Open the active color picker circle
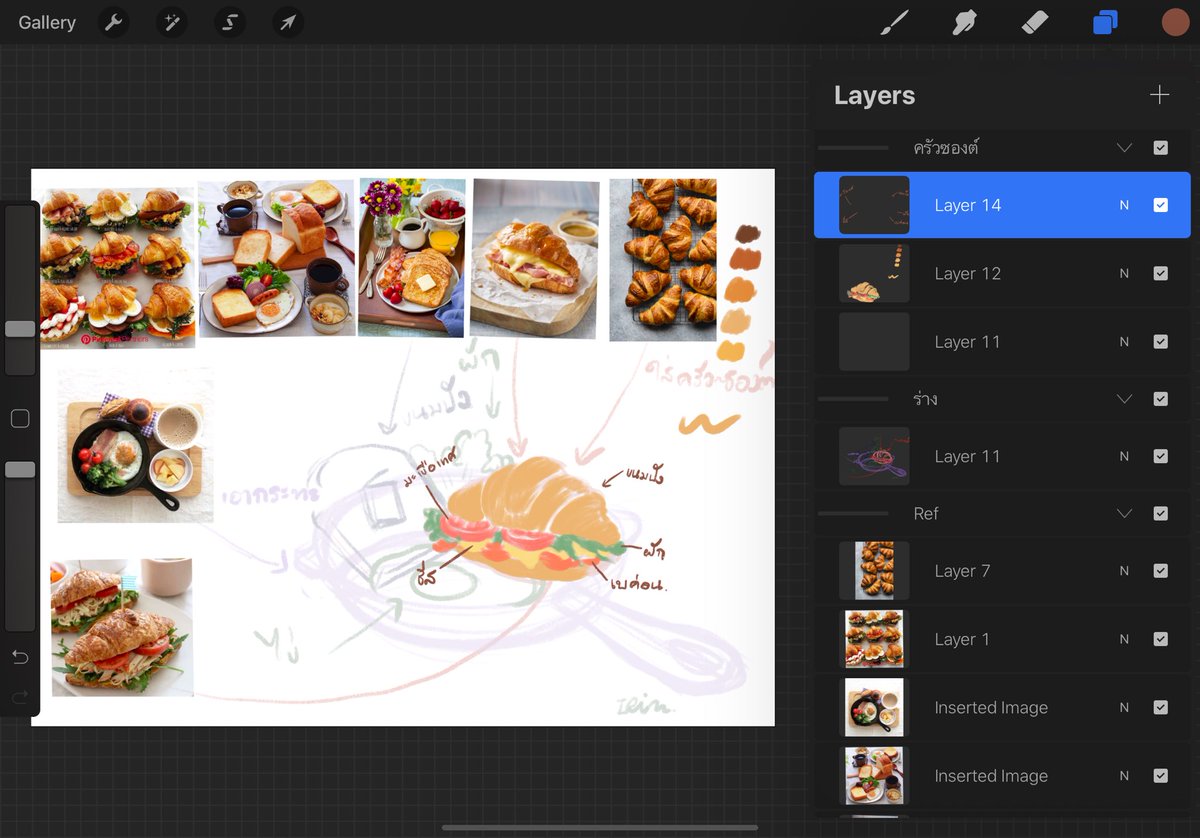1200x838 pixels. (1175, 22)
